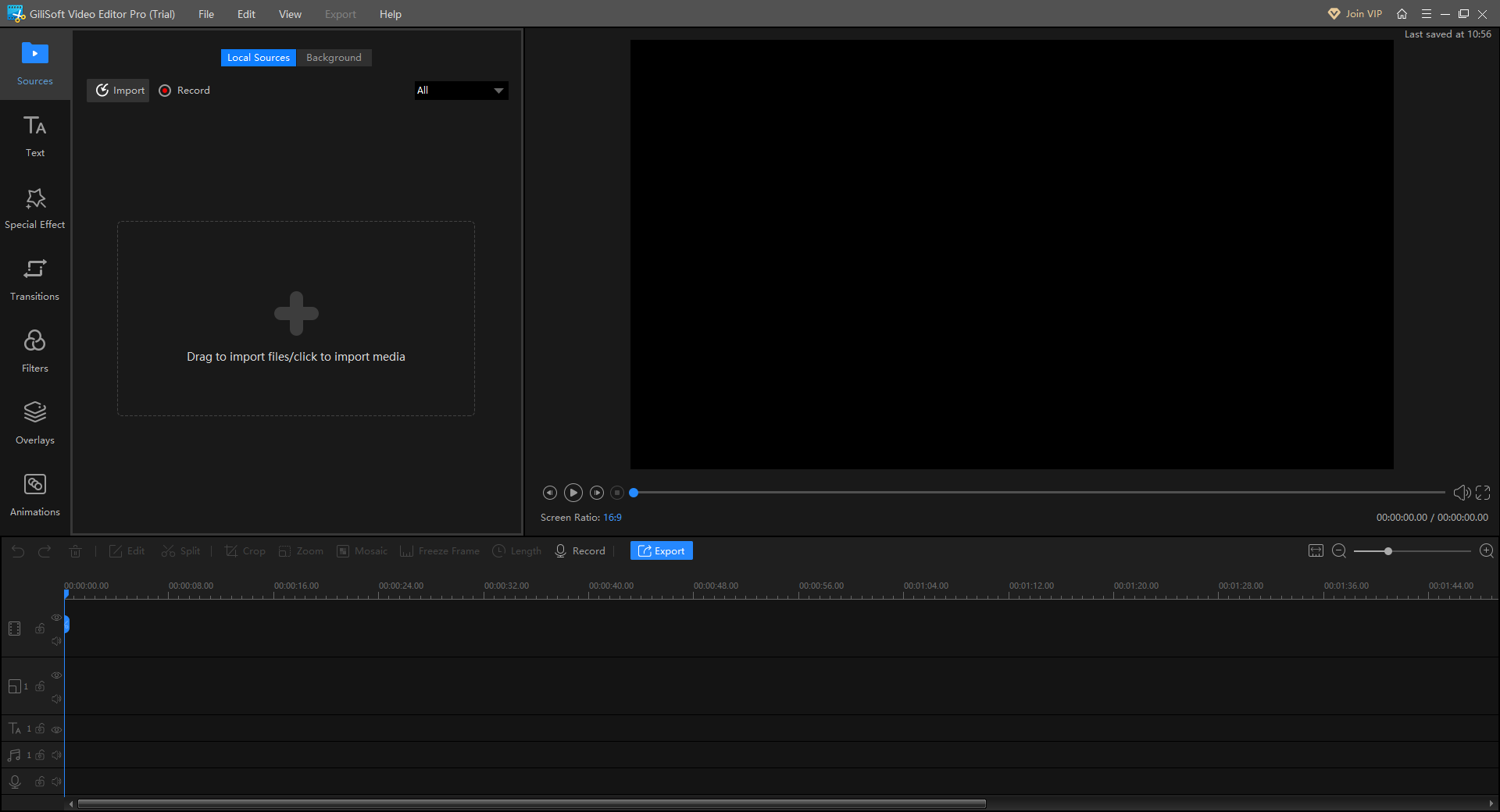The image size is (1500, 812).
Task: Lock the text track 1
Action: pos(40,728)
